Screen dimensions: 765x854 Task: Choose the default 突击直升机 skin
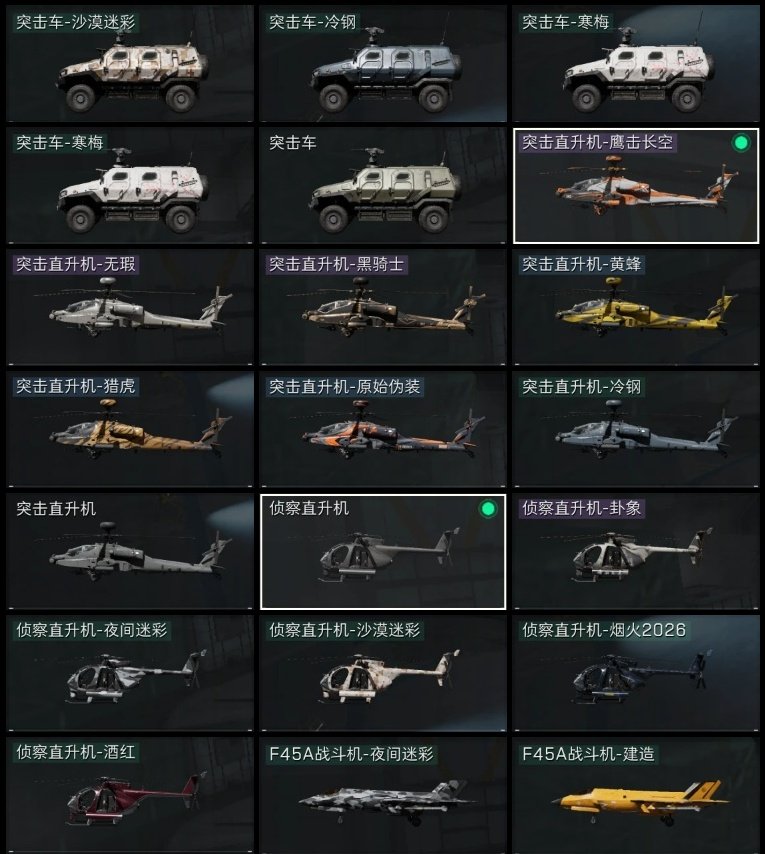[130, 551]
